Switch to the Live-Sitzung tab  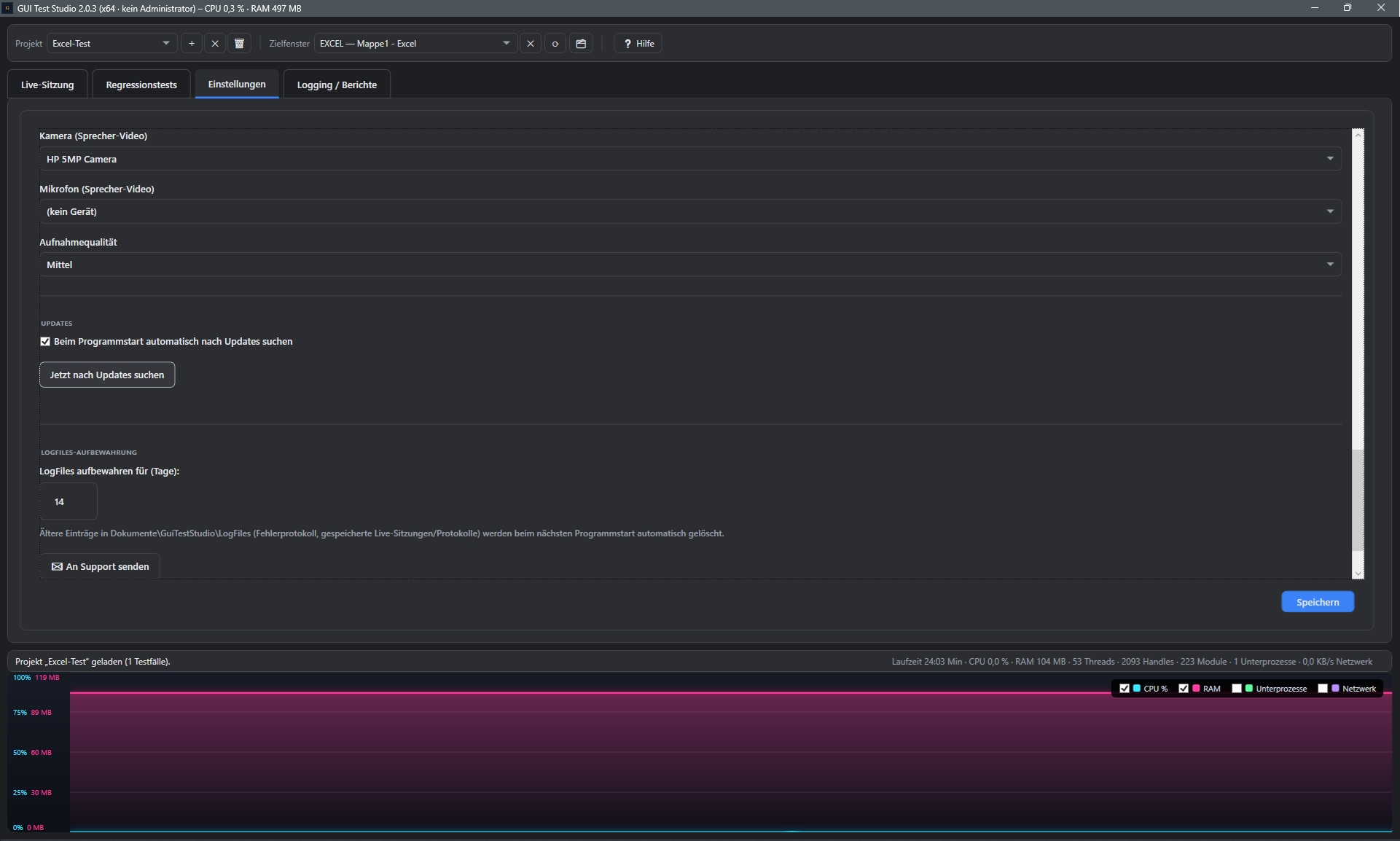click(x=47, y=85)
